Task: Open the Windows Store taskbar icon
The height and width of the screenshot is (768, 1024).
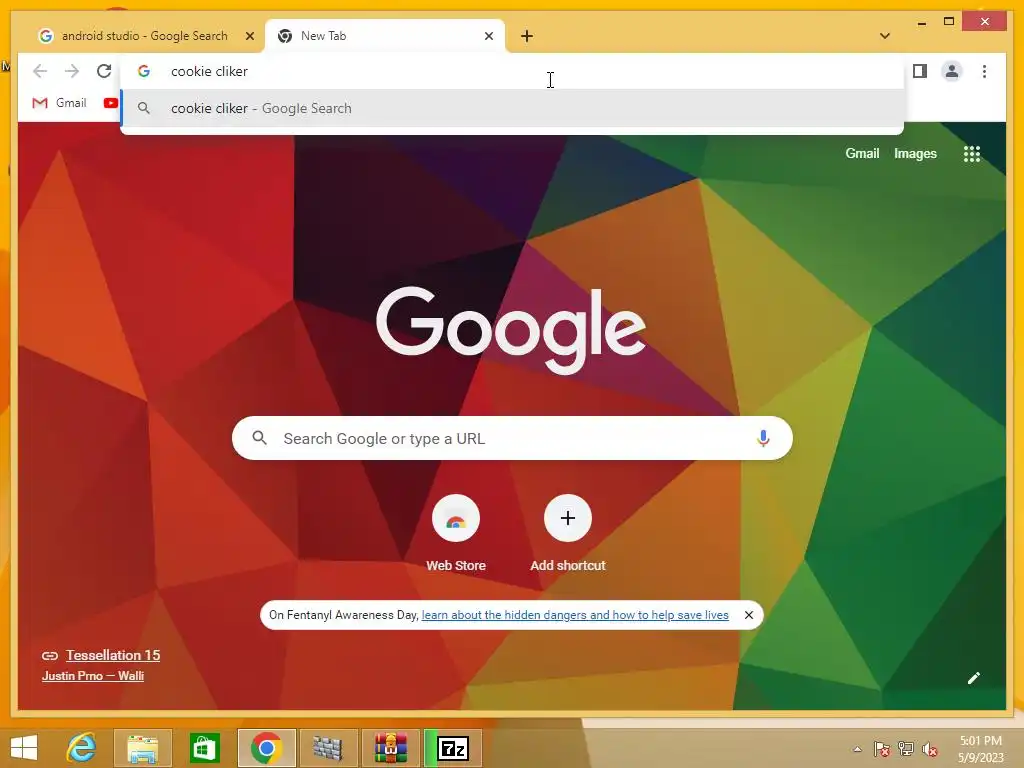Action: click(204, 748)
